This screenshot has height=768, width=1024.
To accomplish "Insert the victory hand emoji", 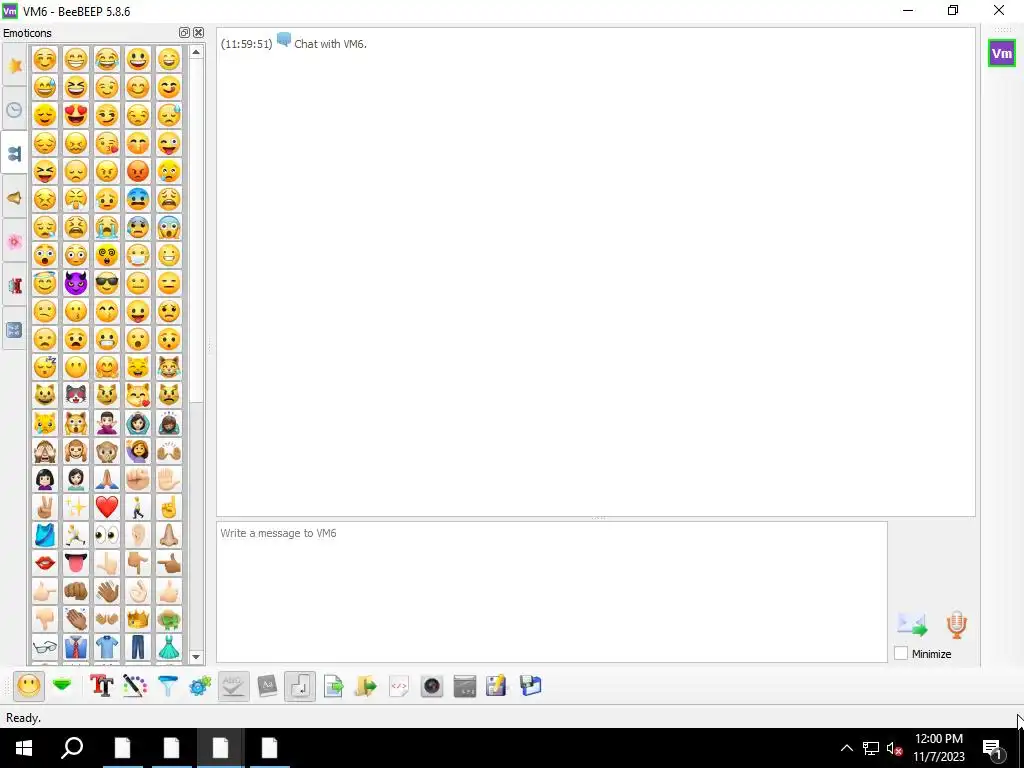I will [45, 507].
